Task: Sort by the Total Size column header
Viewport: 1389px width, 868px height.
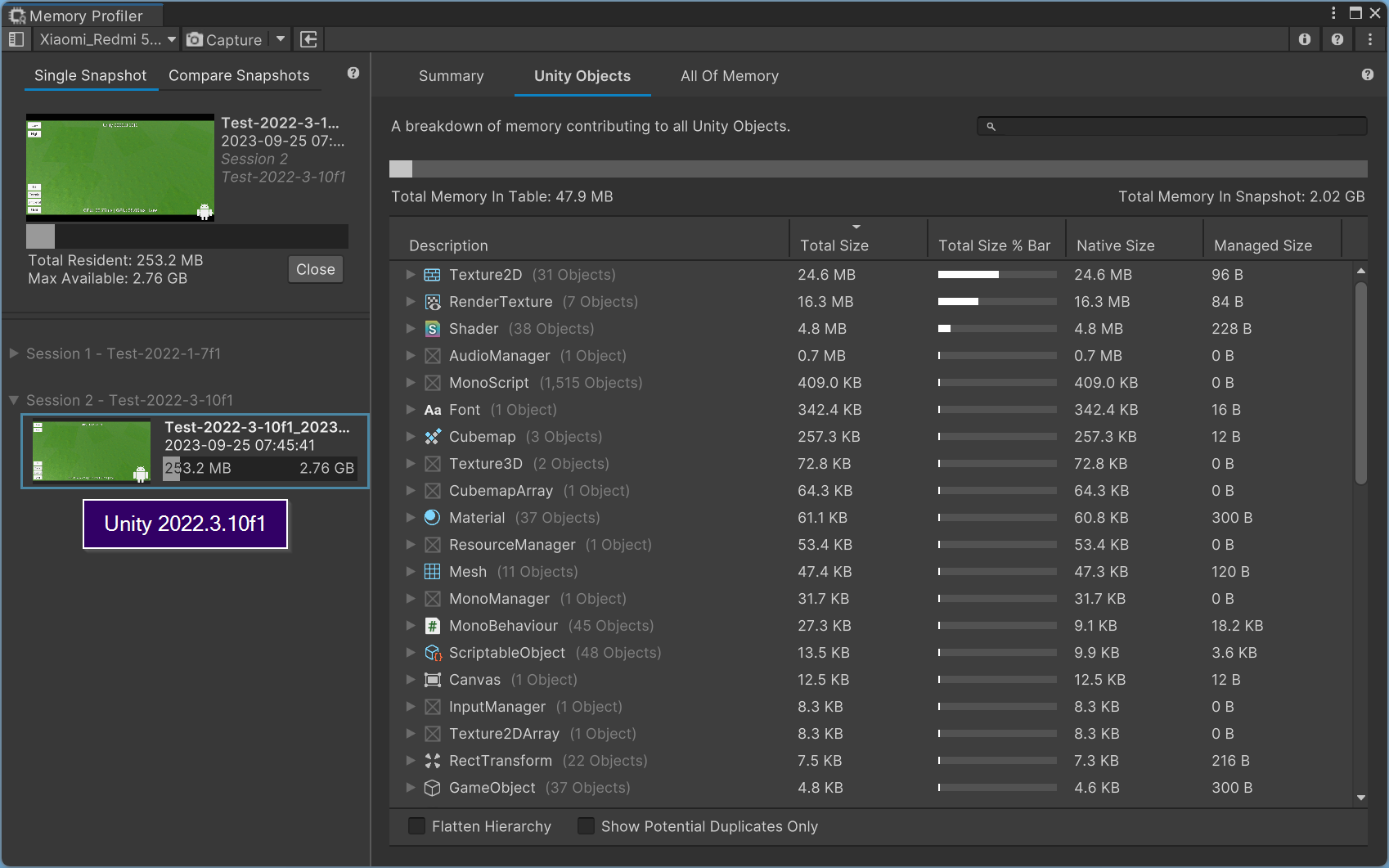Action: [834, 245]
